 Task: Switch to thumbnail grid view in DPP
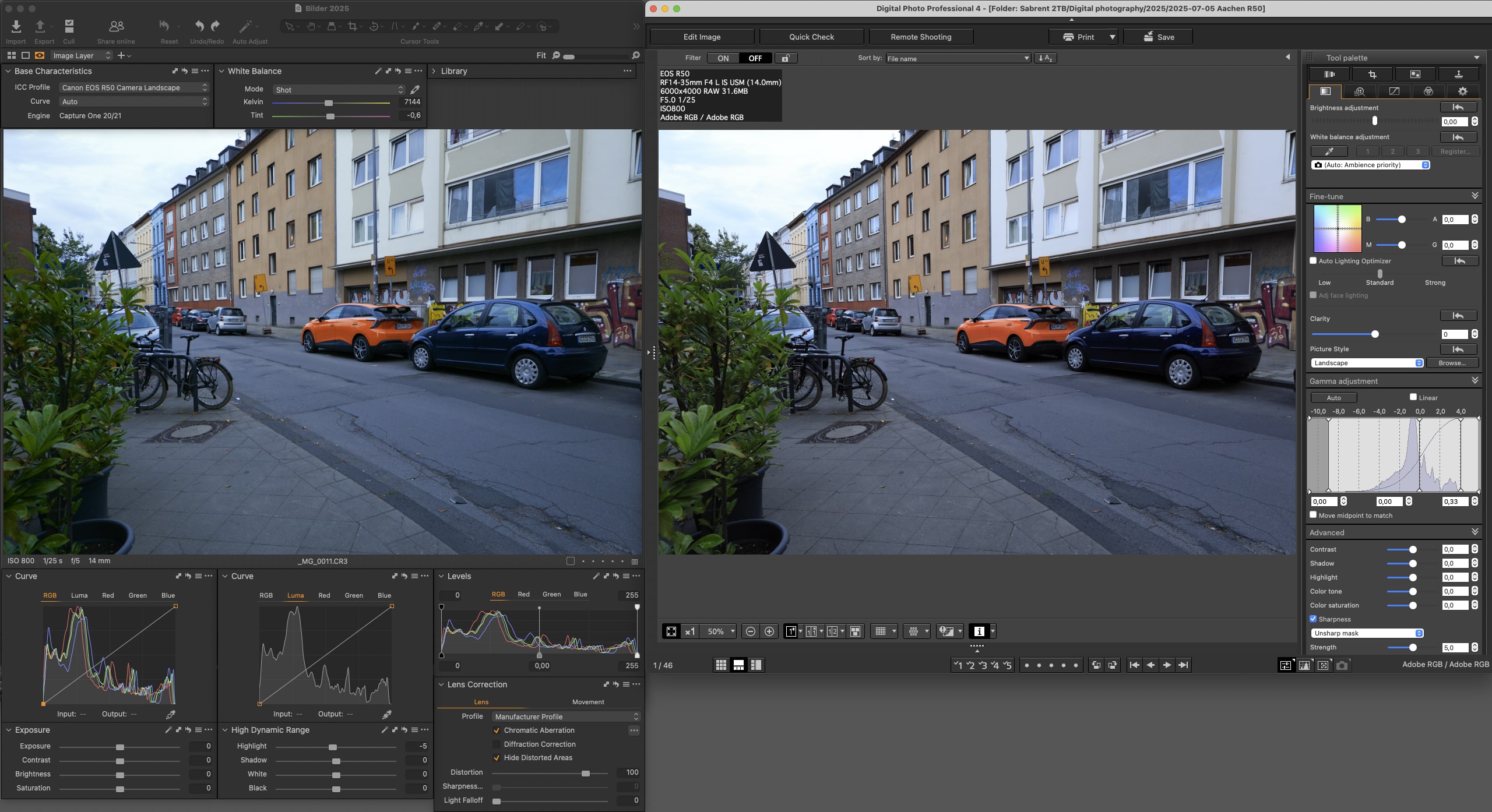[x=721, y=665]
